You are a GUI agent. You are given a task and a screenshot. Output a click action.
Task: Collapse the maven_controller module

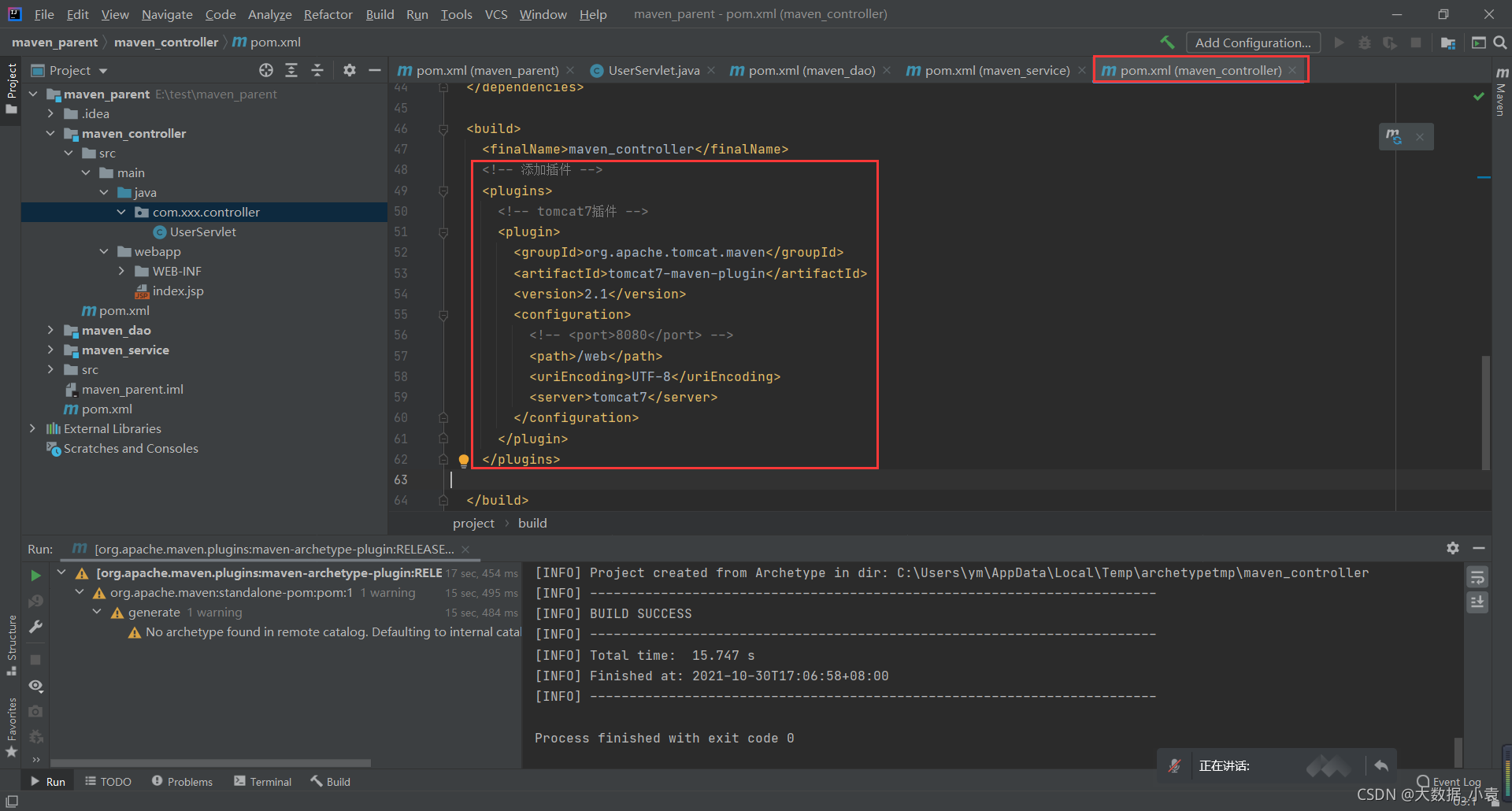[x=50, y=133]
